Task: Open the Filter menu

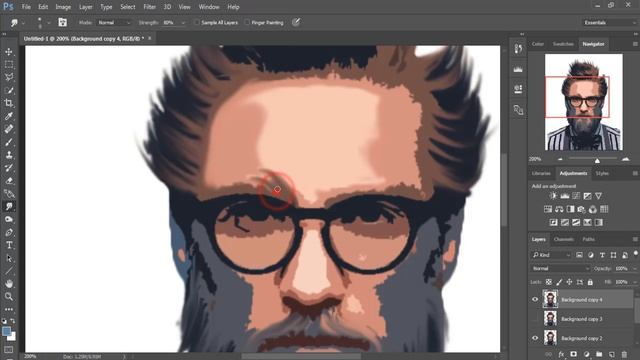Action: coord(149,7)
